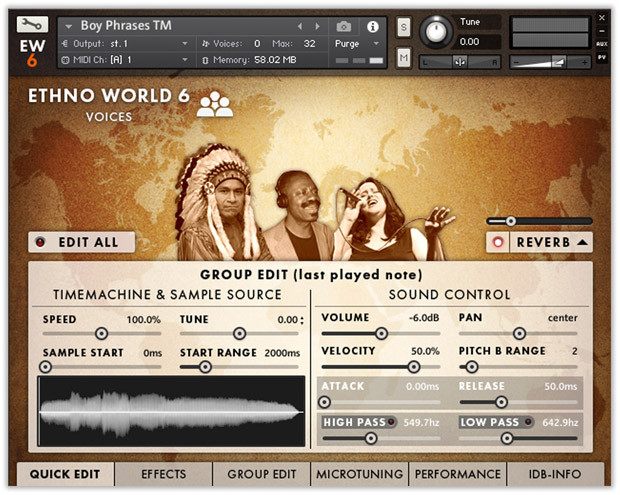The width and height of the screenshot is (620, 495).
Task: Toggle the High Pass filter LED
Action: pyautogui.click(x=391, y=422)
